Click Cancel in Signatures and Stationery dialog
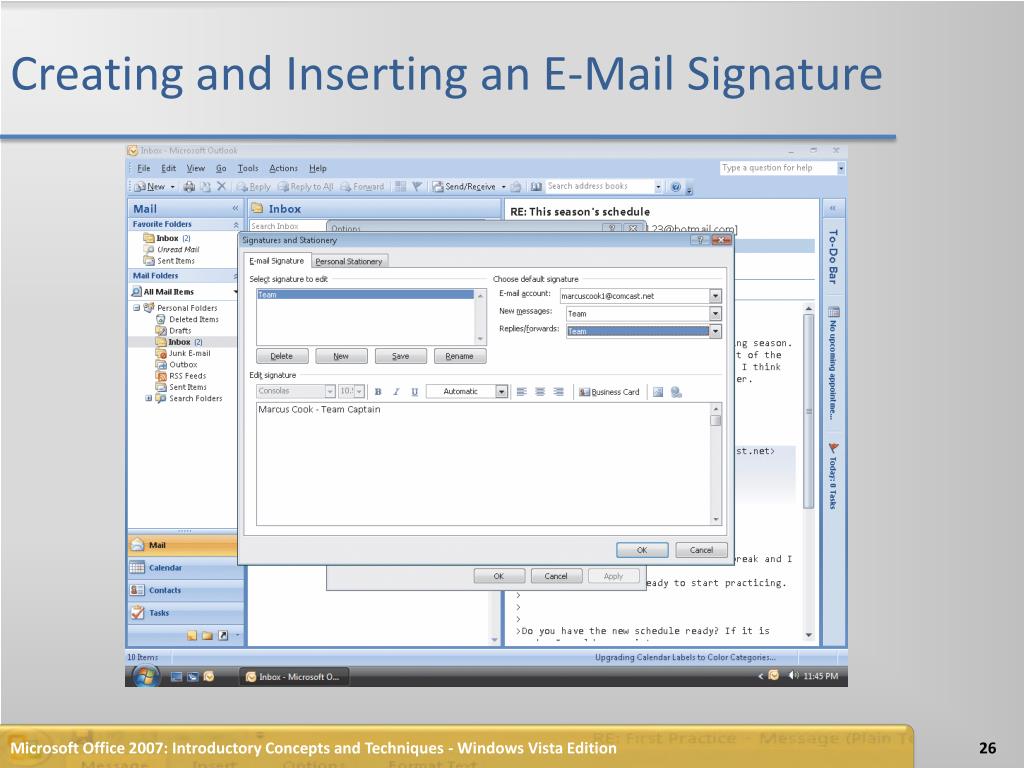This screenshot has height=768, width=1024. tap(701, 550)
